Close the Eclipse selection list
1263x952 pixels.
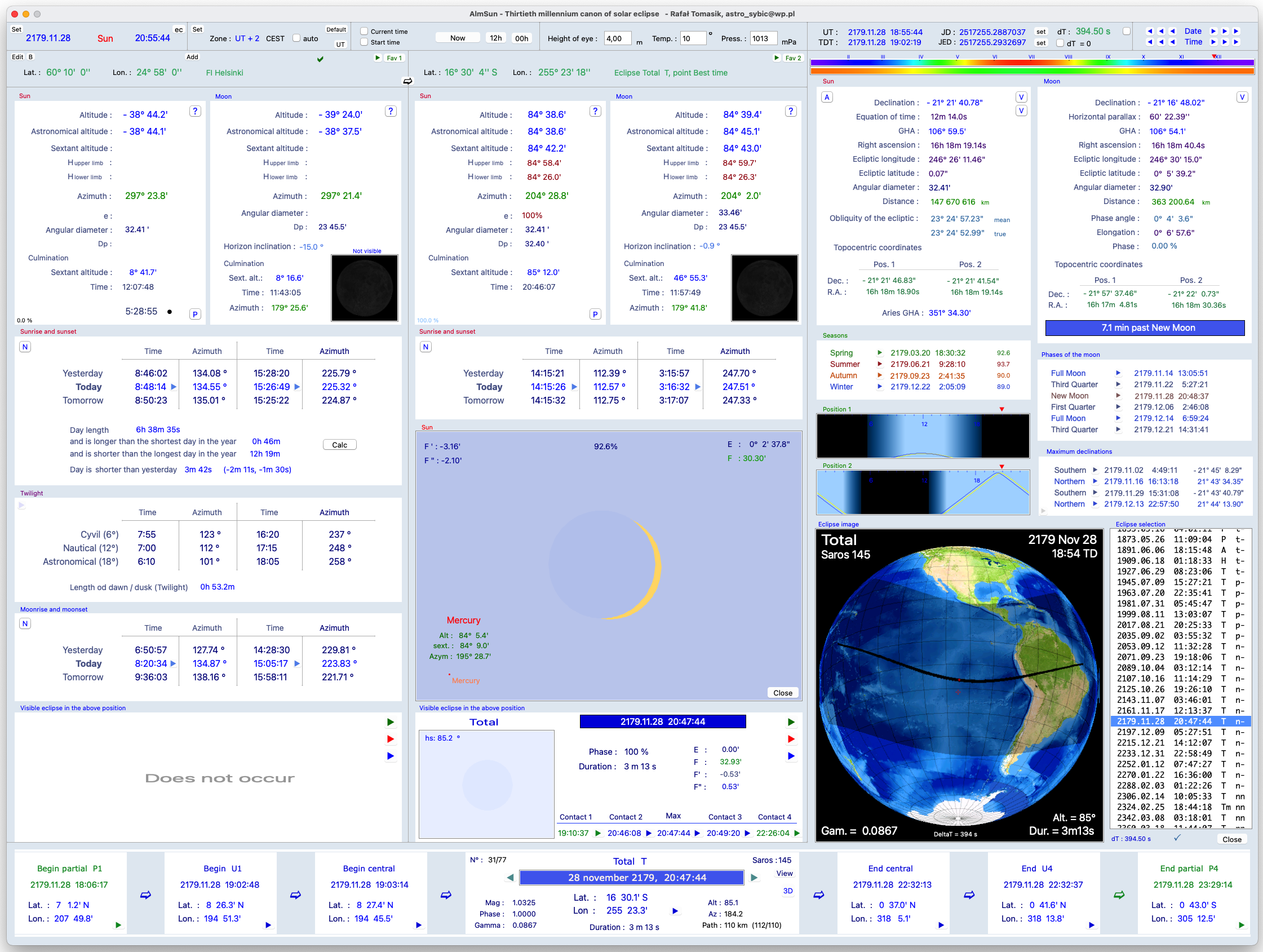point(1231,839)
